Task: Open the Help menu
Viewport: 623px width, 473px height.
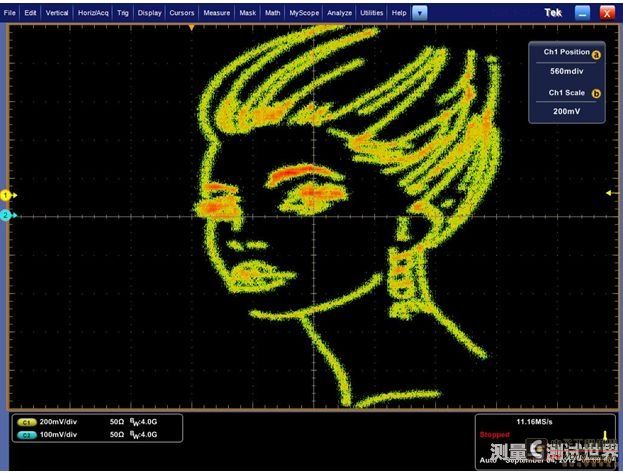Action: (x=399, y=13)
